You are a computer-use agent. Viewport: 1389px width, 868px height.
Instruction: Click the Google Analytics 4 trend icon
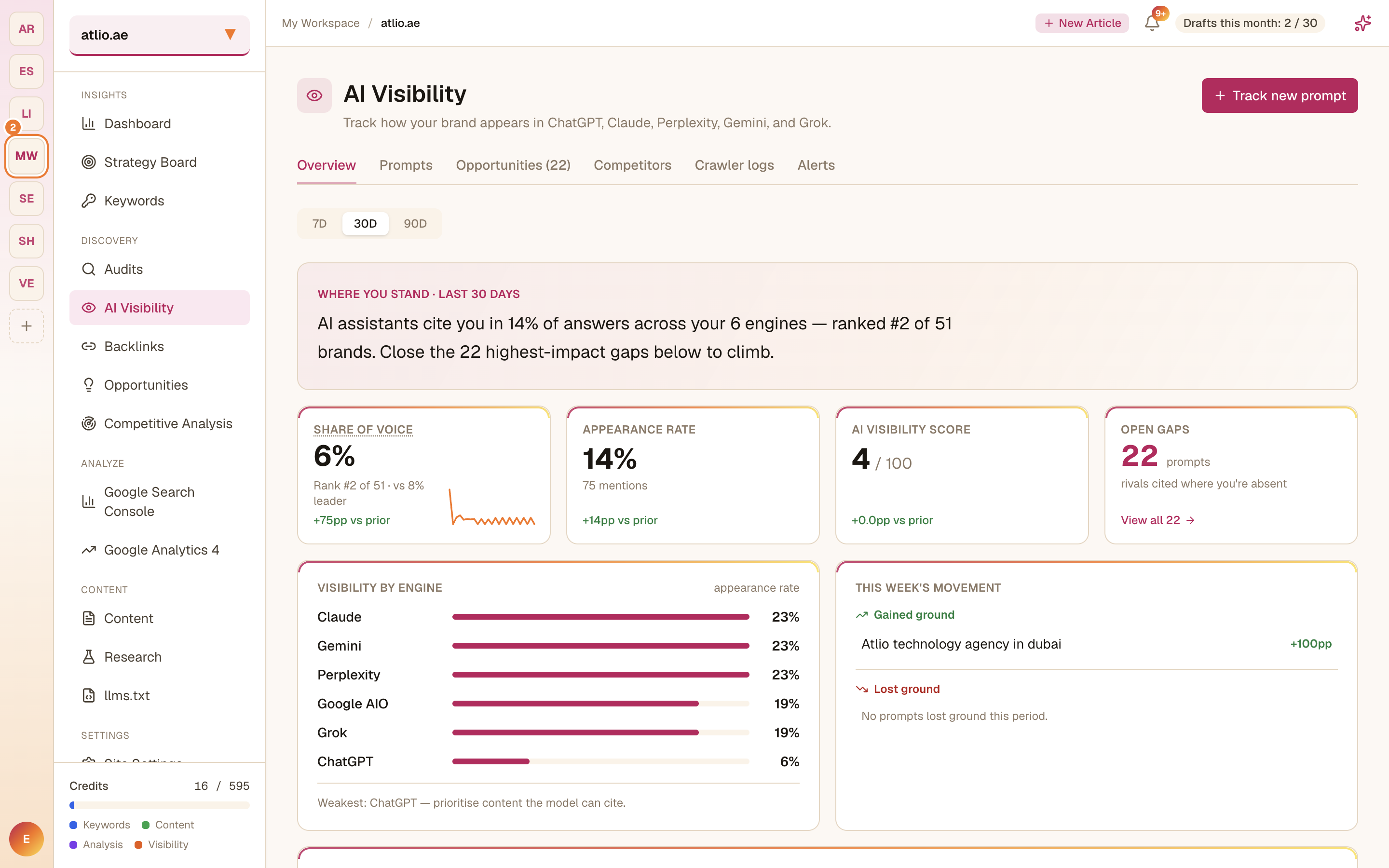coord(88,549)
